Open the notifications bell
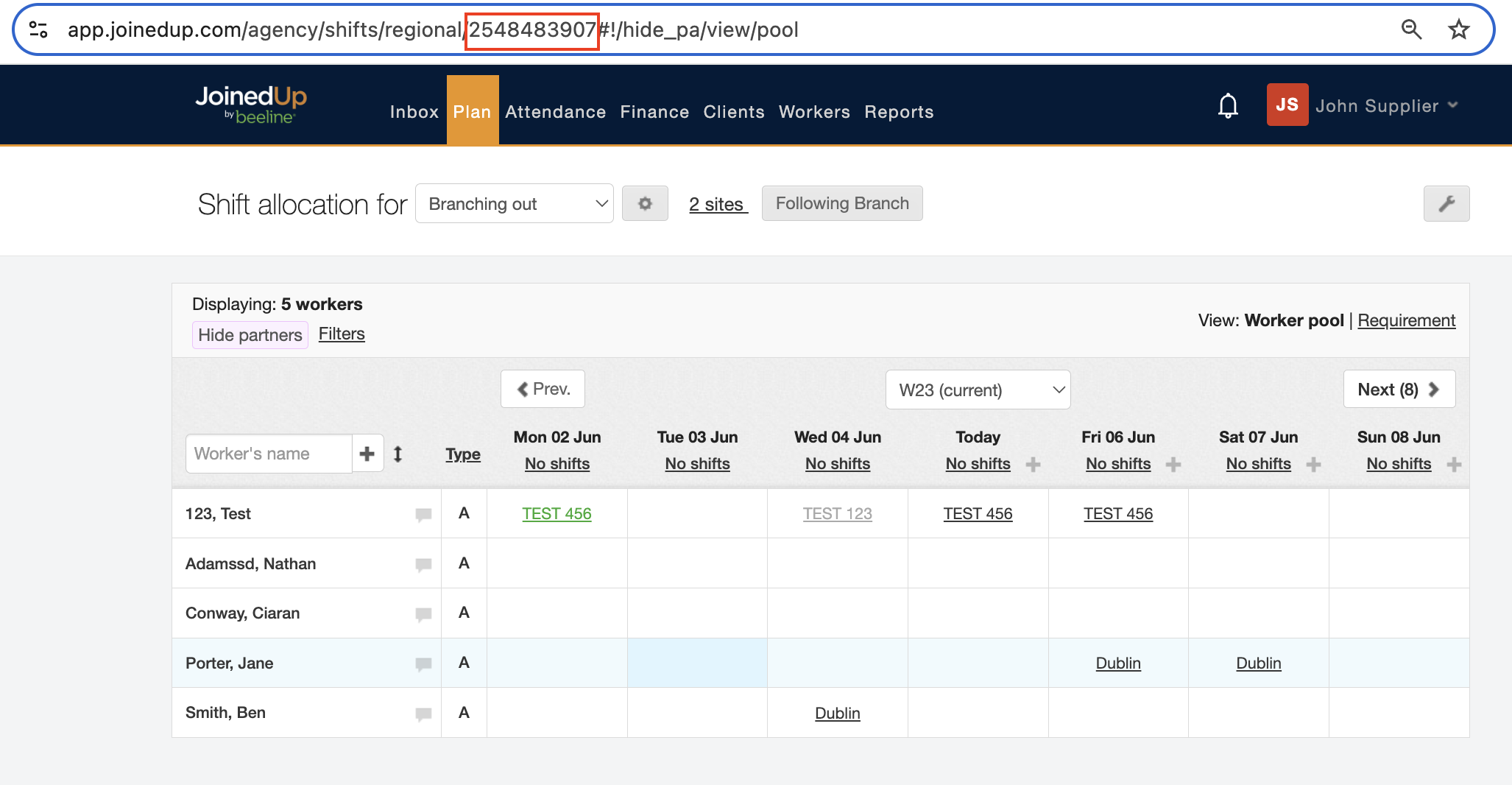This screenshot has height=785, width=1512. (x=1227, y=106)
